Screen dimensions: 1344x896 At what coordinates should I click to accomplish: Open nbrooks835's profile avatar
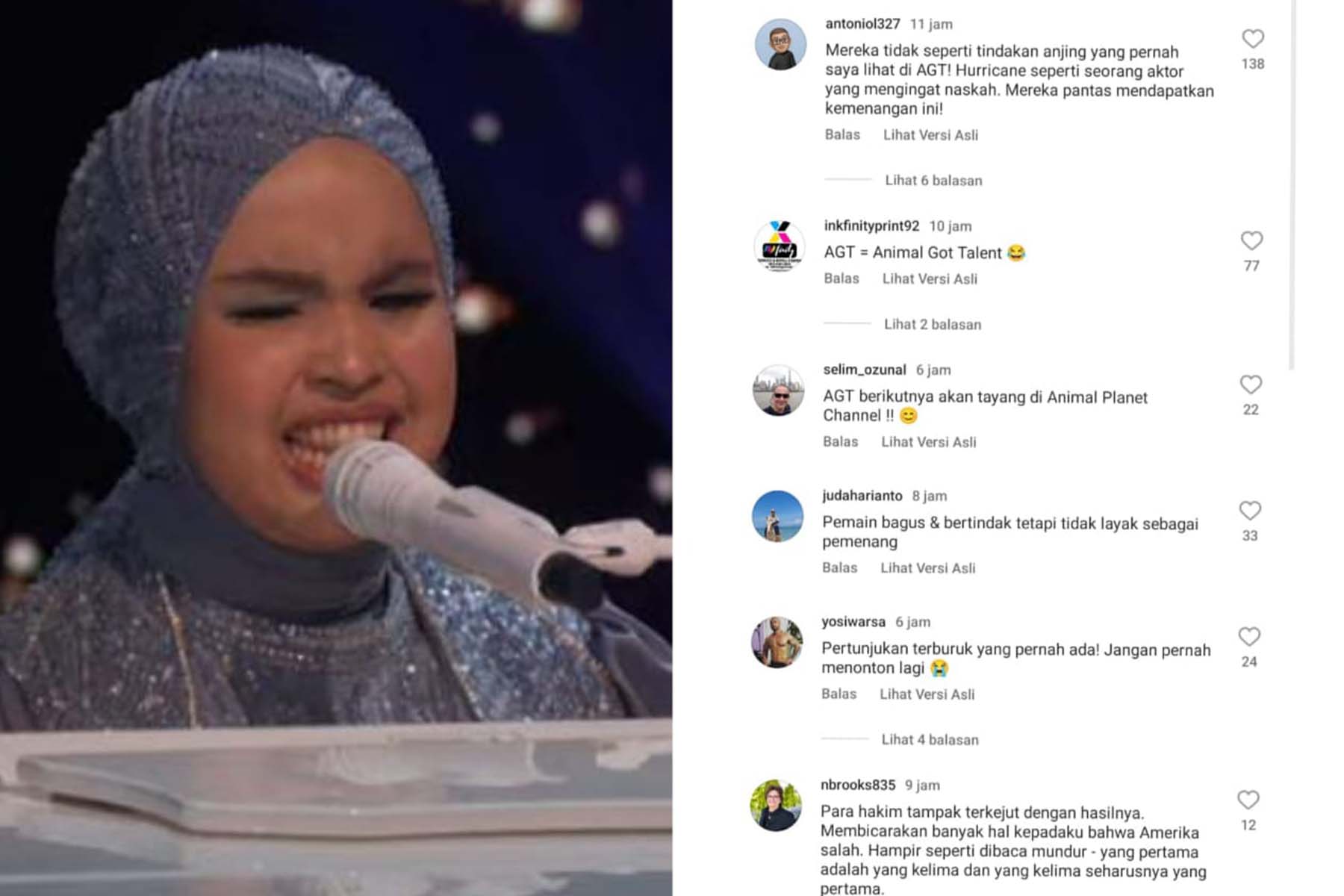pos(776,806)
